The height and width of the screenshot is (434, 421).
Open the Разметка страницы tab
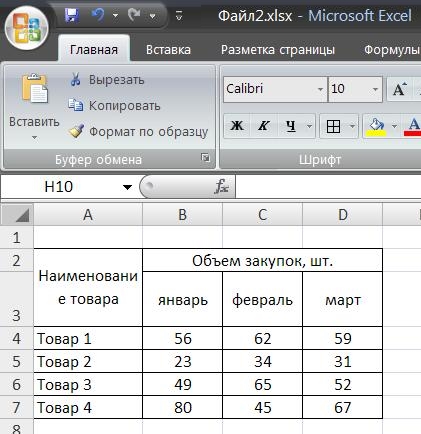point(278,50)
